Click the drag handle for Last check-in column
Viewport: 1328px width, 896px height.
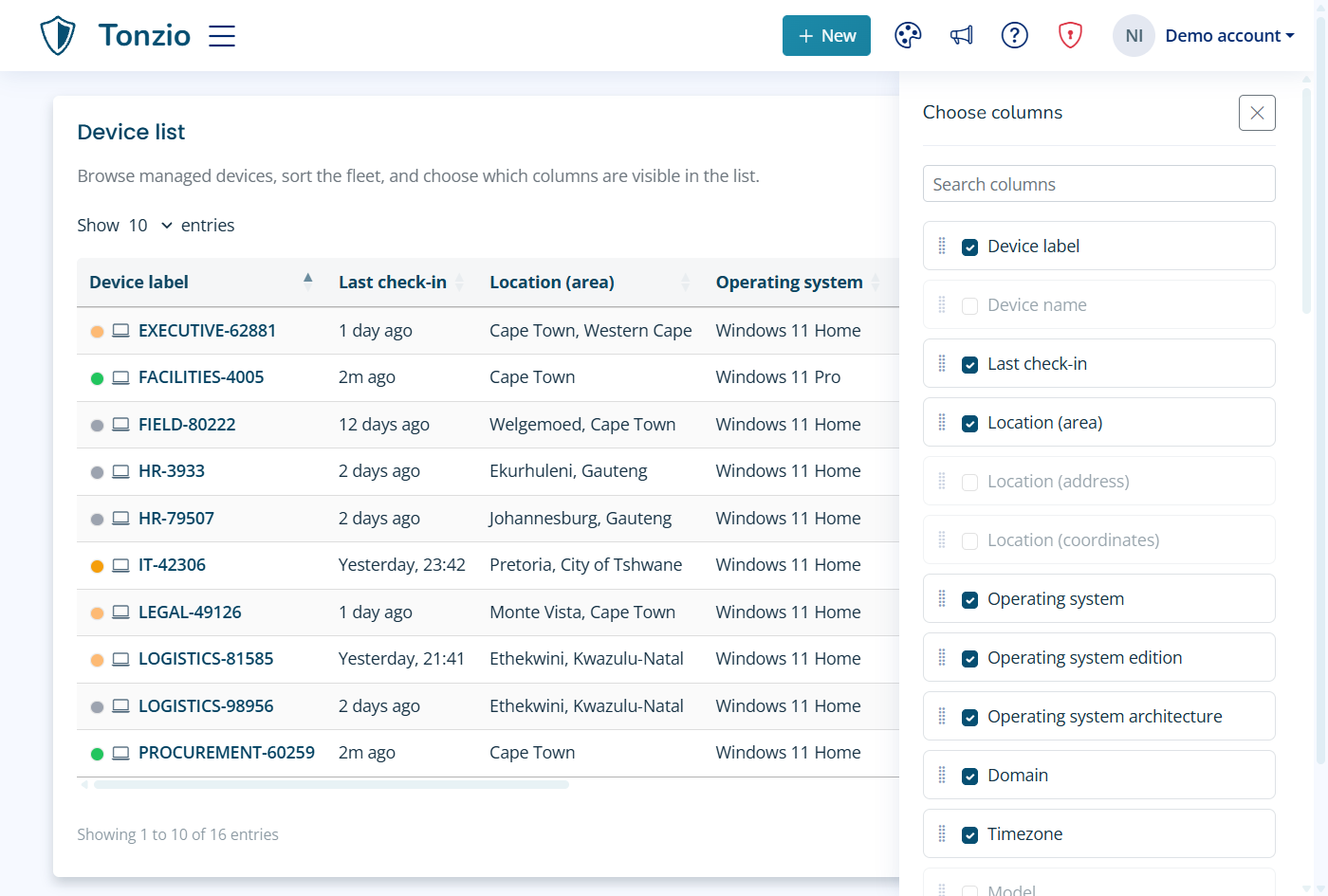point(942,364)
